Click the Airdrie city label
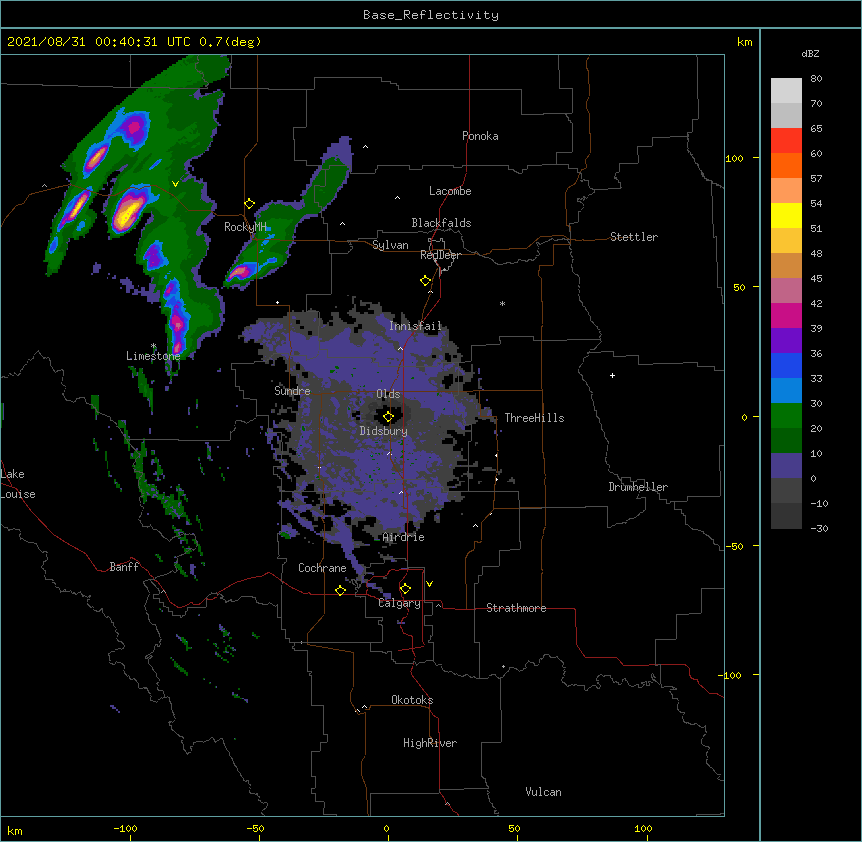This screenshot has width=862, height=842. 404,537
